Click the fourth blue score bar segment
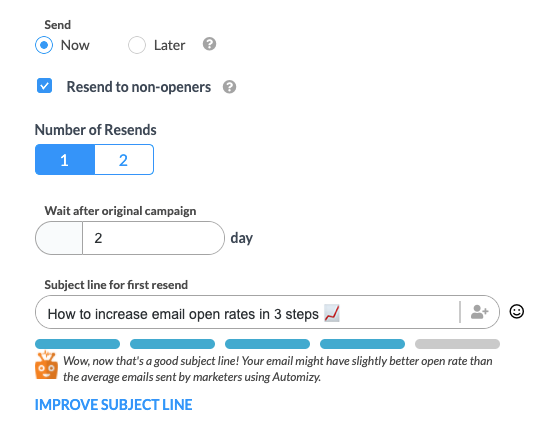The height and width of the screenshot is (432, 545). [363, 344]
